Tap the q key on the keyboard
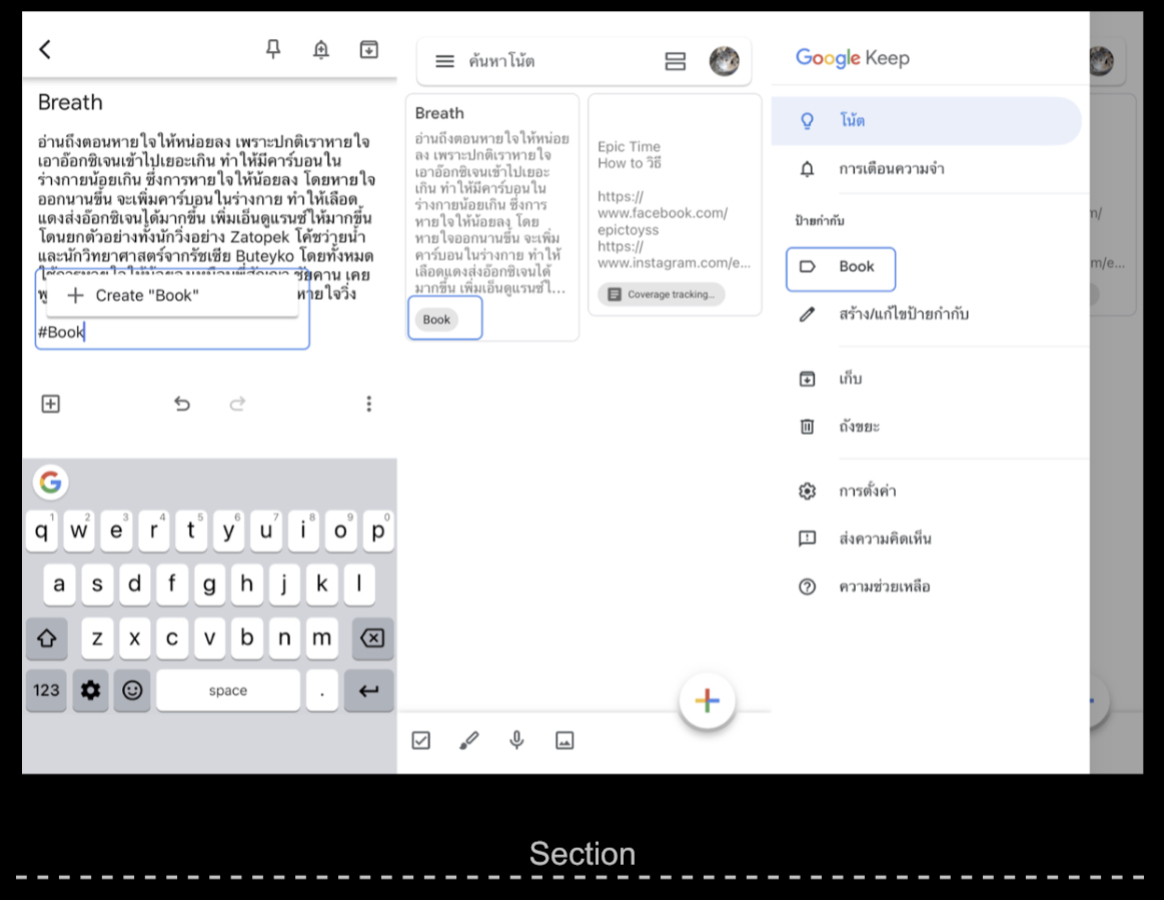The image size is (1164, 900). (x=42, y=530)
